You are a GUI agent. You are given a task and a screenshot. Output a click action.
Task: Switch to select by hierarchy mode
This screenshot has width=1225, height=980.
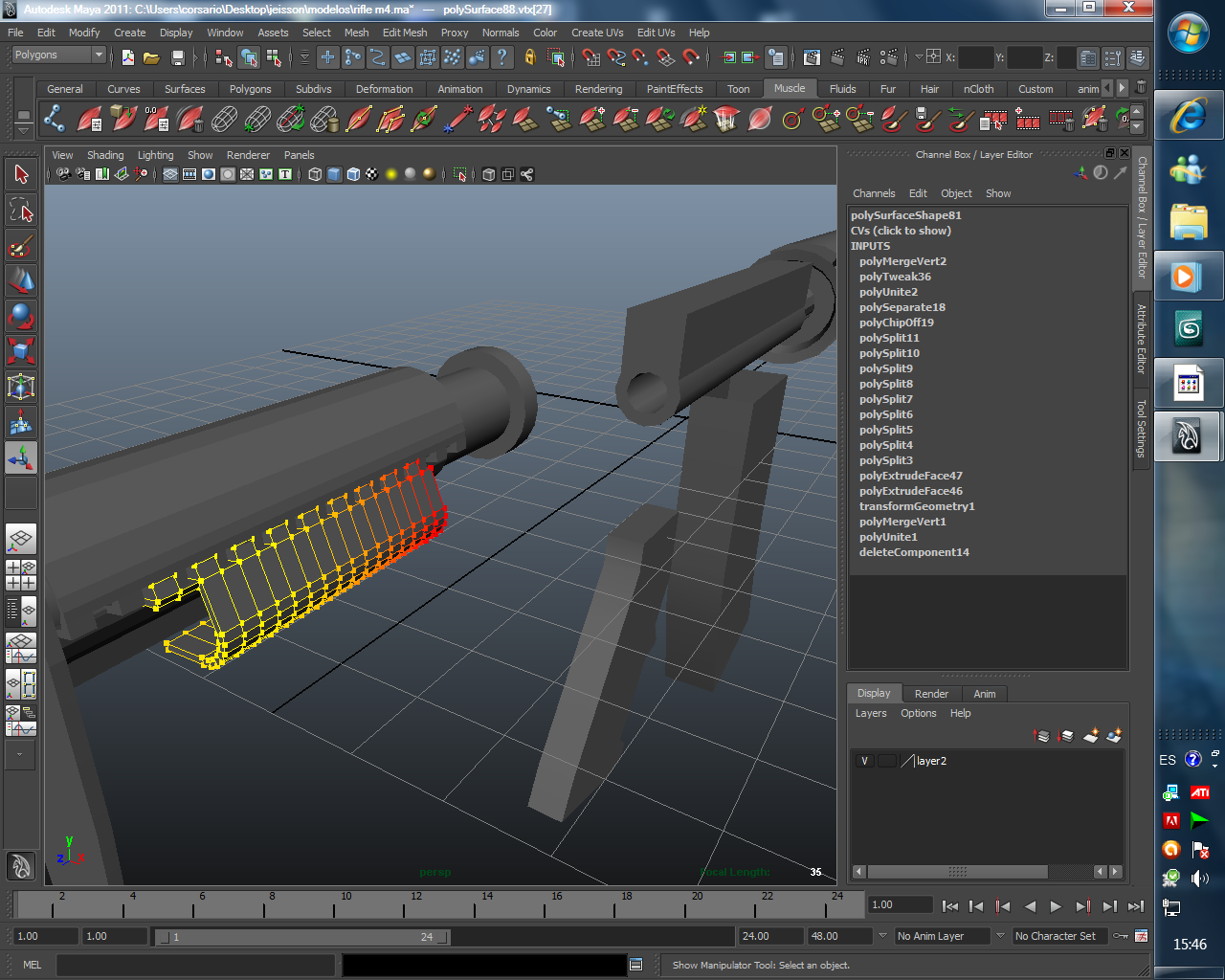pos(224,57)
